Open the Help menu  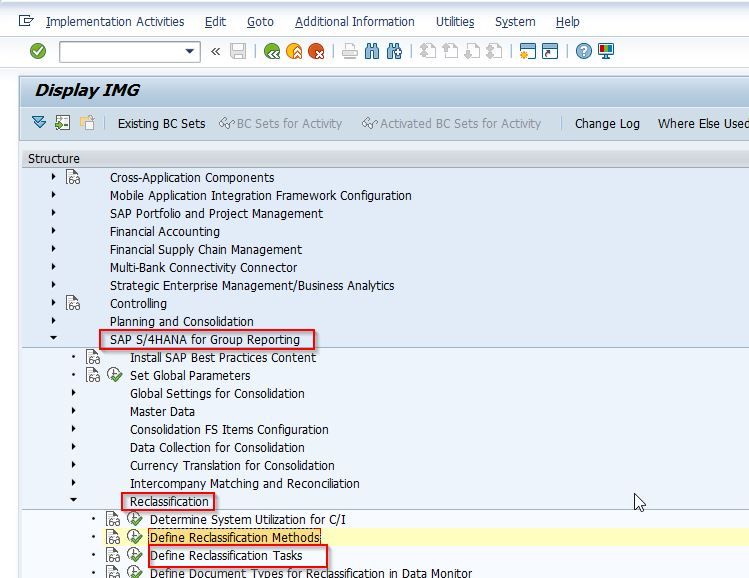[567, 22]
